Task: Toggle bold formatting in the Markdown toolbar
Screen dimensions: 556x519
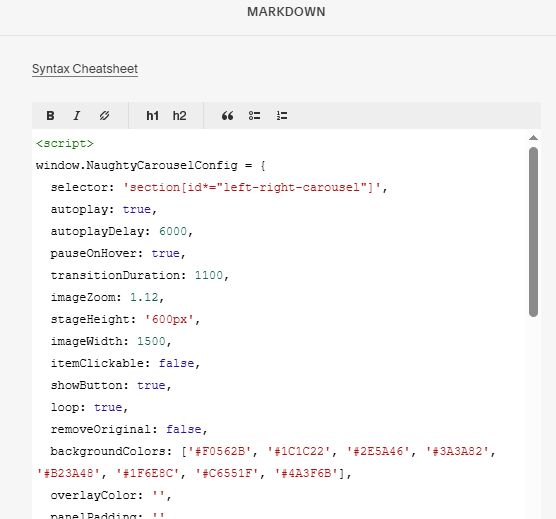Action: coord(50,116)
